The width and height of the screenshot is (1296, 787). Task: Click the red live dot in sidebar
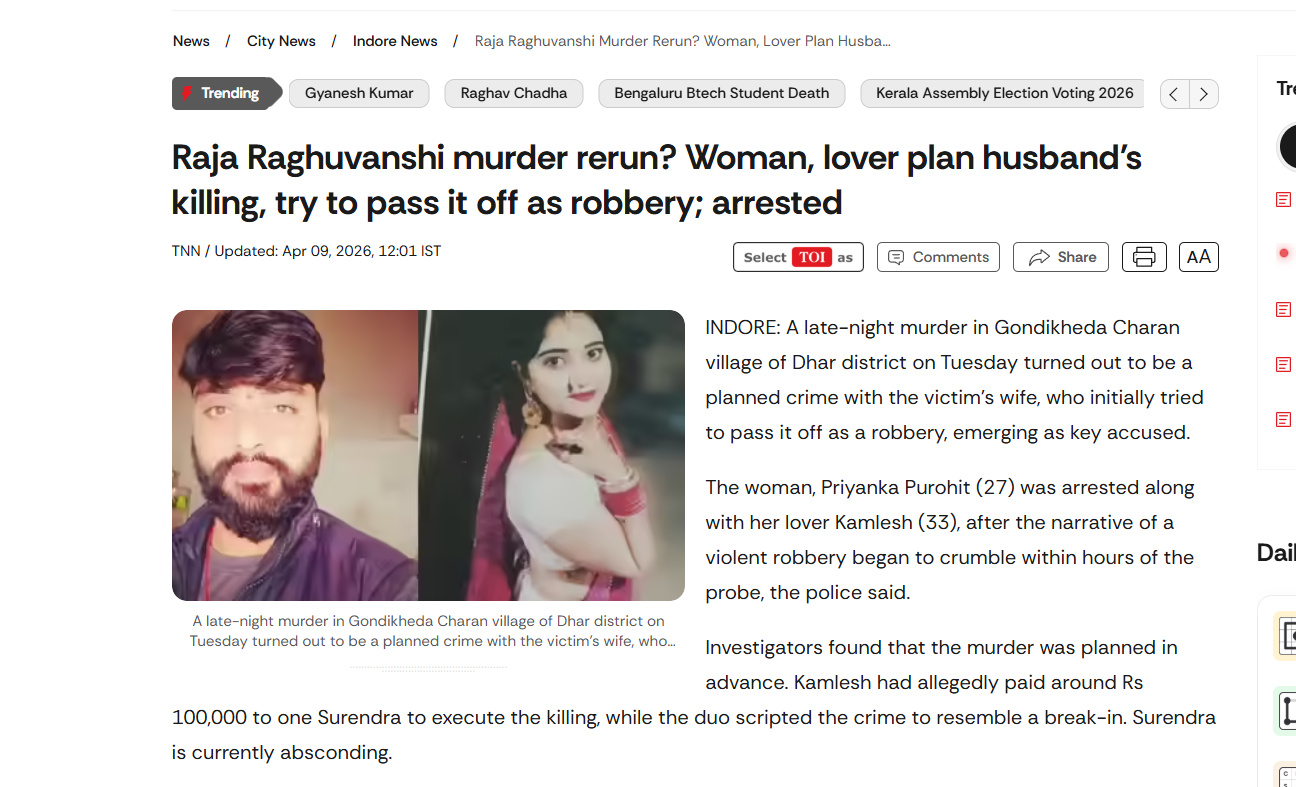[1284, 254]
